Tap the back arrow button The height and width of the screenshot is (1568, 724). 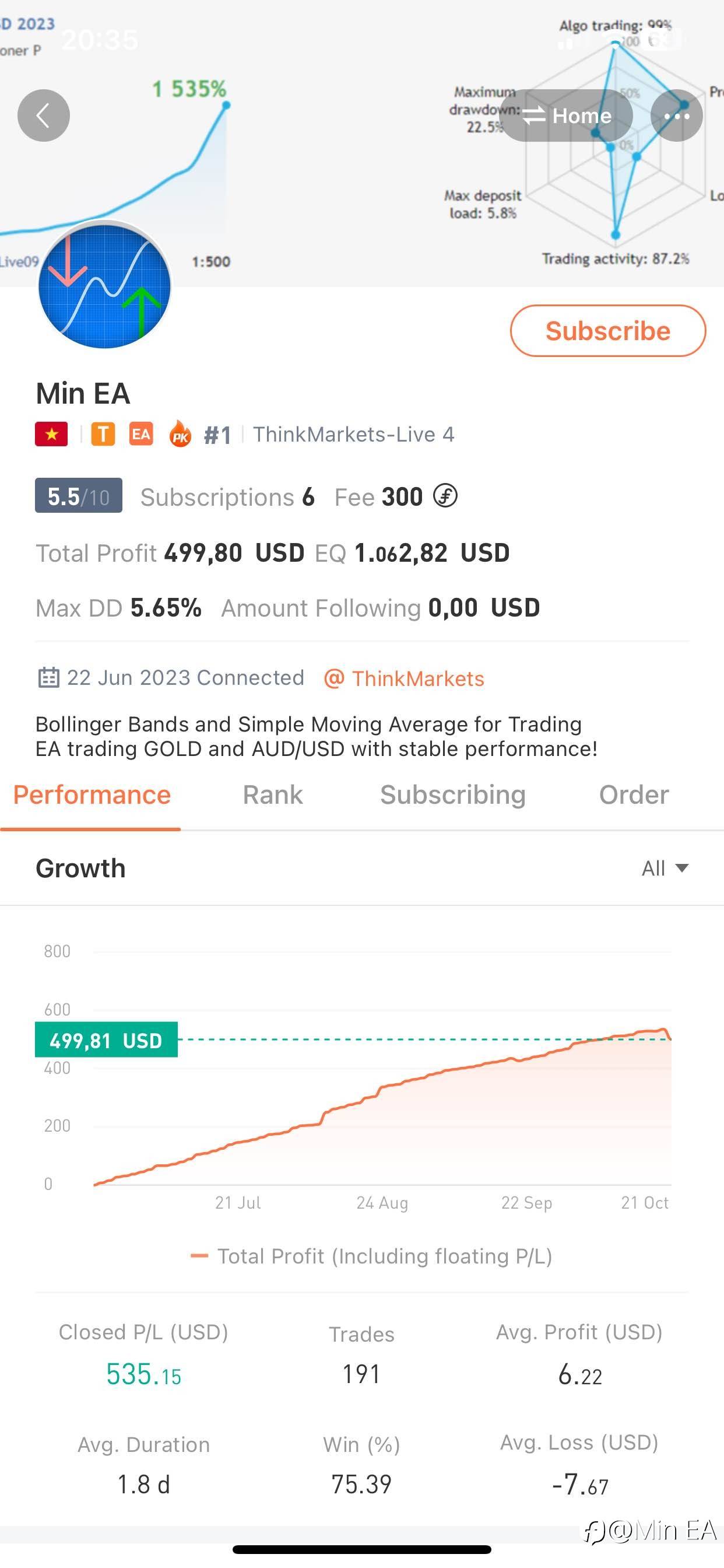[43, 116]
